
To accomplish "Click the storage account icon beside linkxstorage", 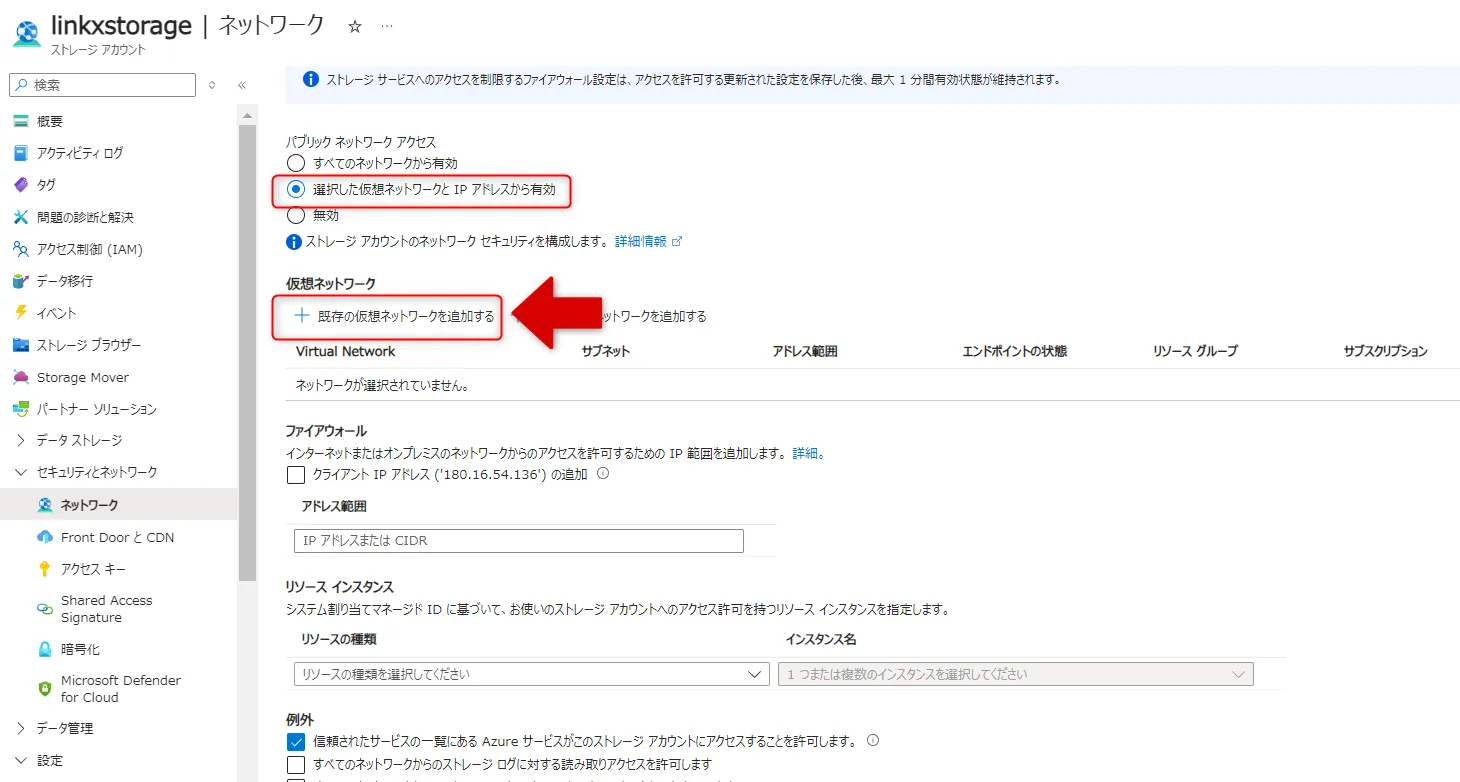I will point(26,33).
